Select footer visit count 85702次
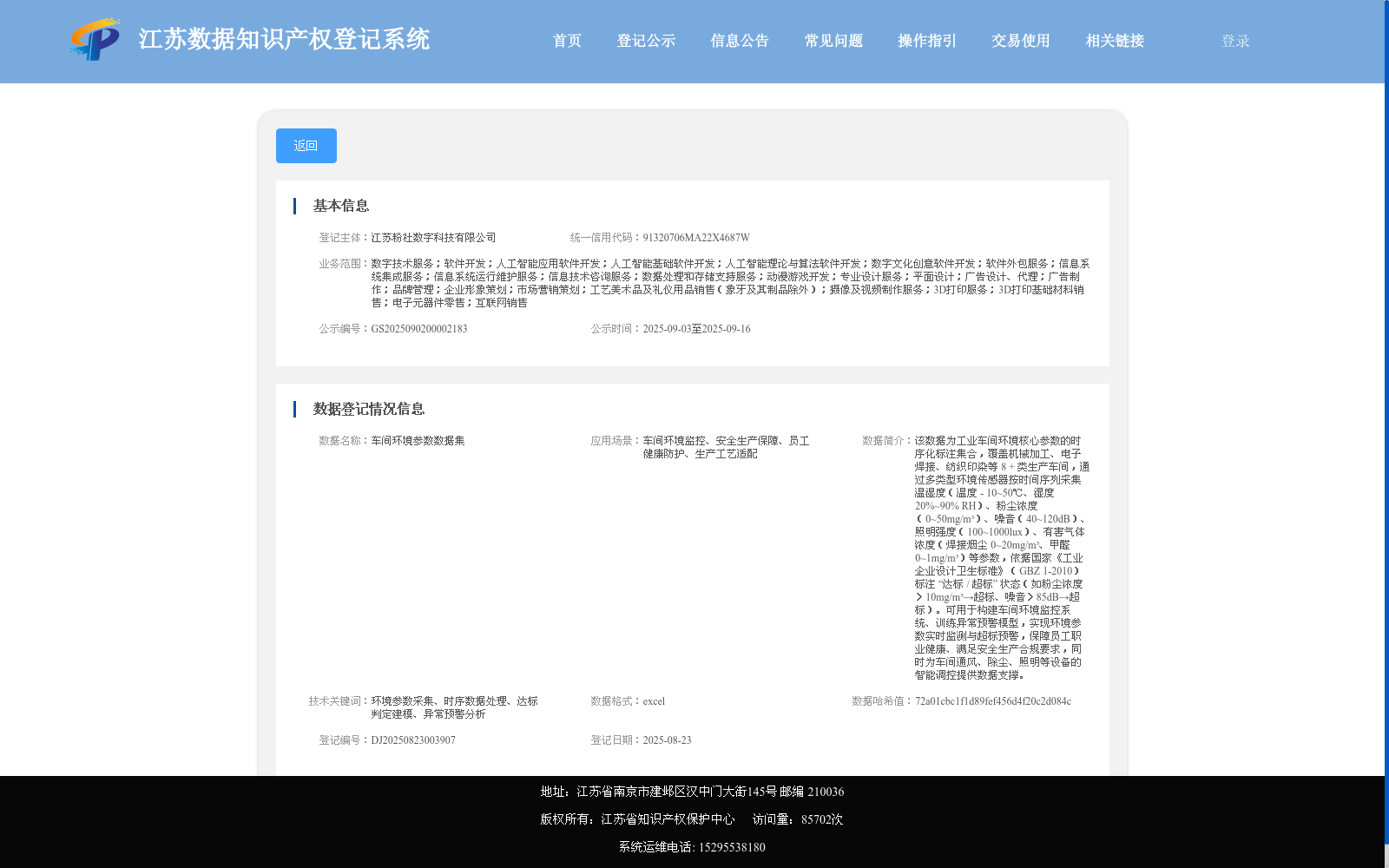The height and width of the screenshot is (868, 1389). tap(822, 819)
